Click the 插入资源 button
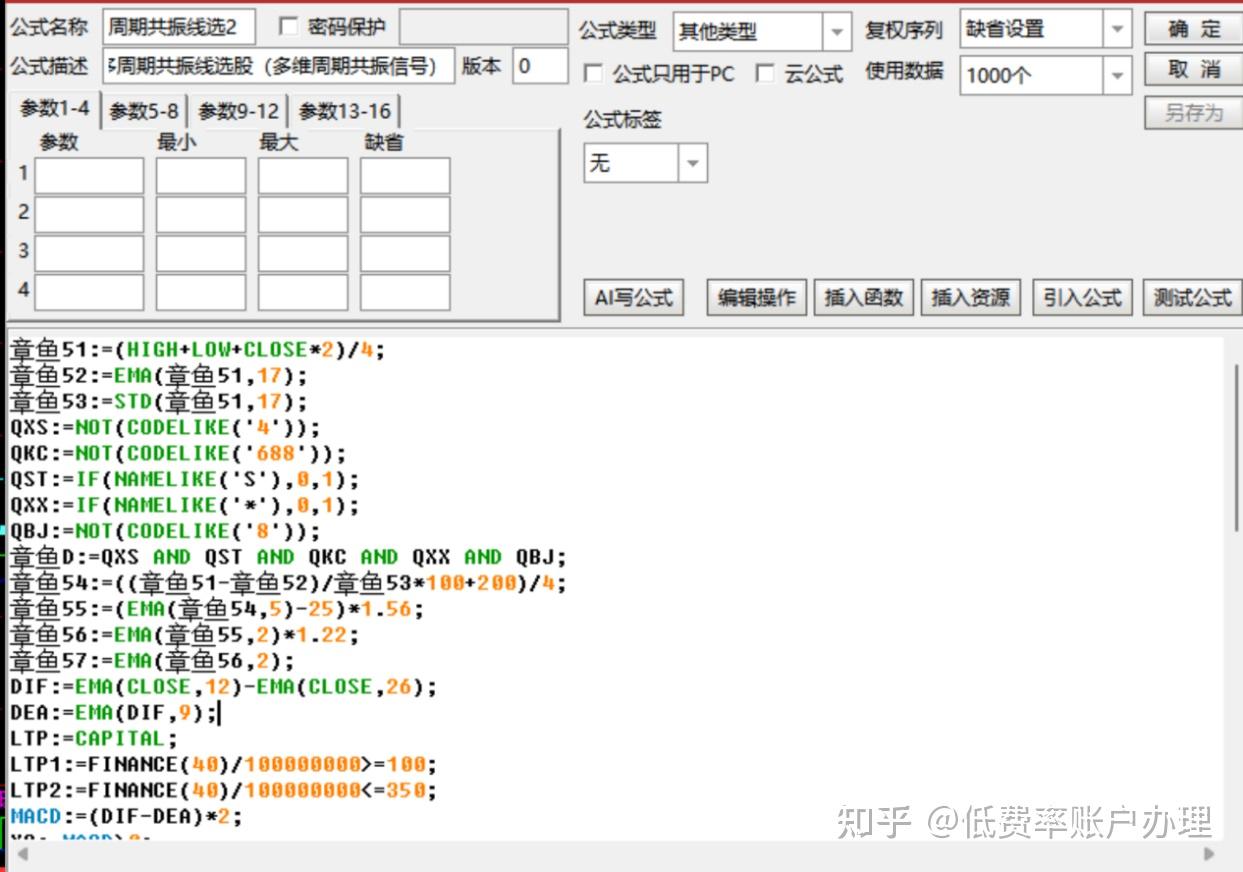Screen dimensions: 1243x872 coord(970,297)
